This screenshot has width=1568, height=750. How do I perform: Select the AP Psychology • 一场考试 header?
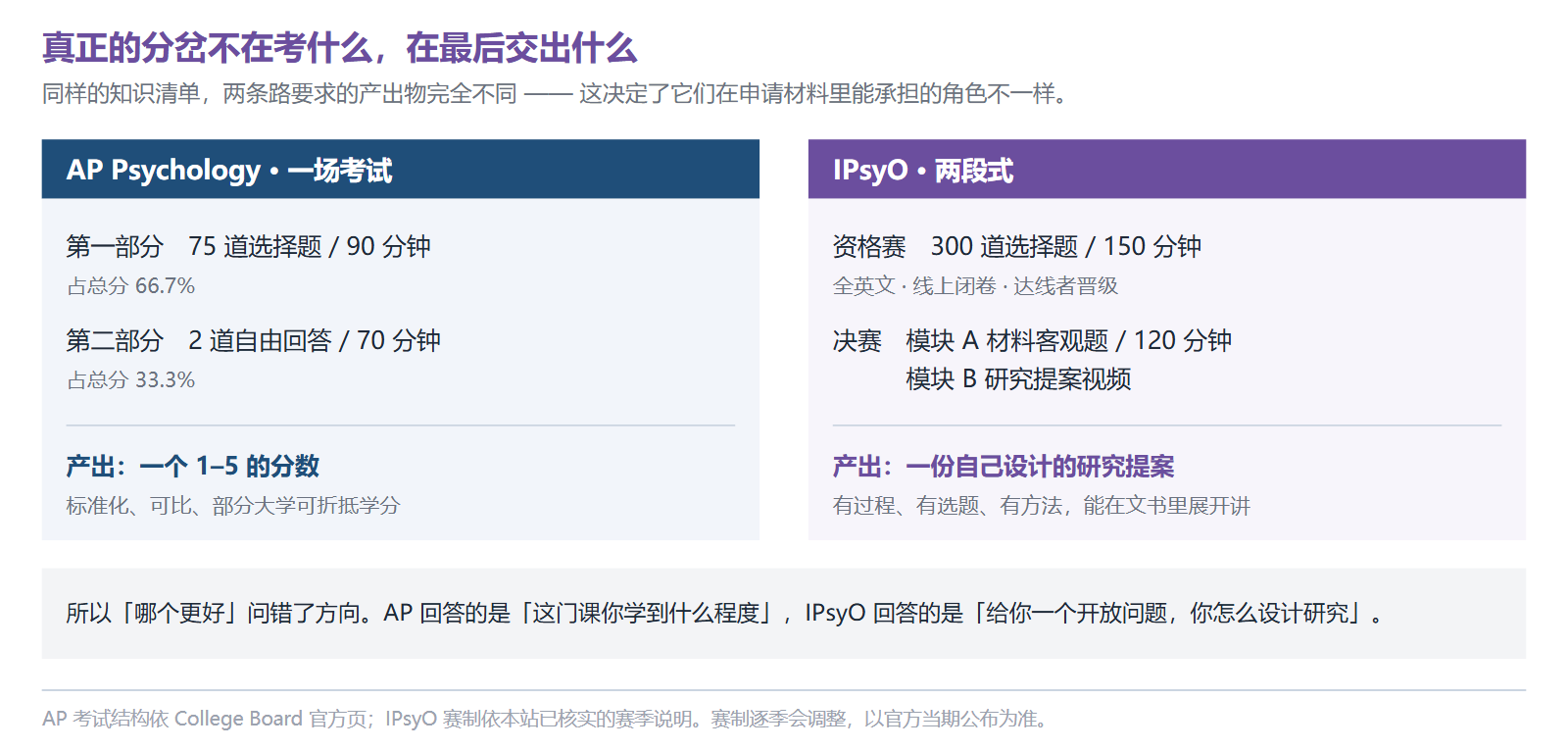[400, 170]
